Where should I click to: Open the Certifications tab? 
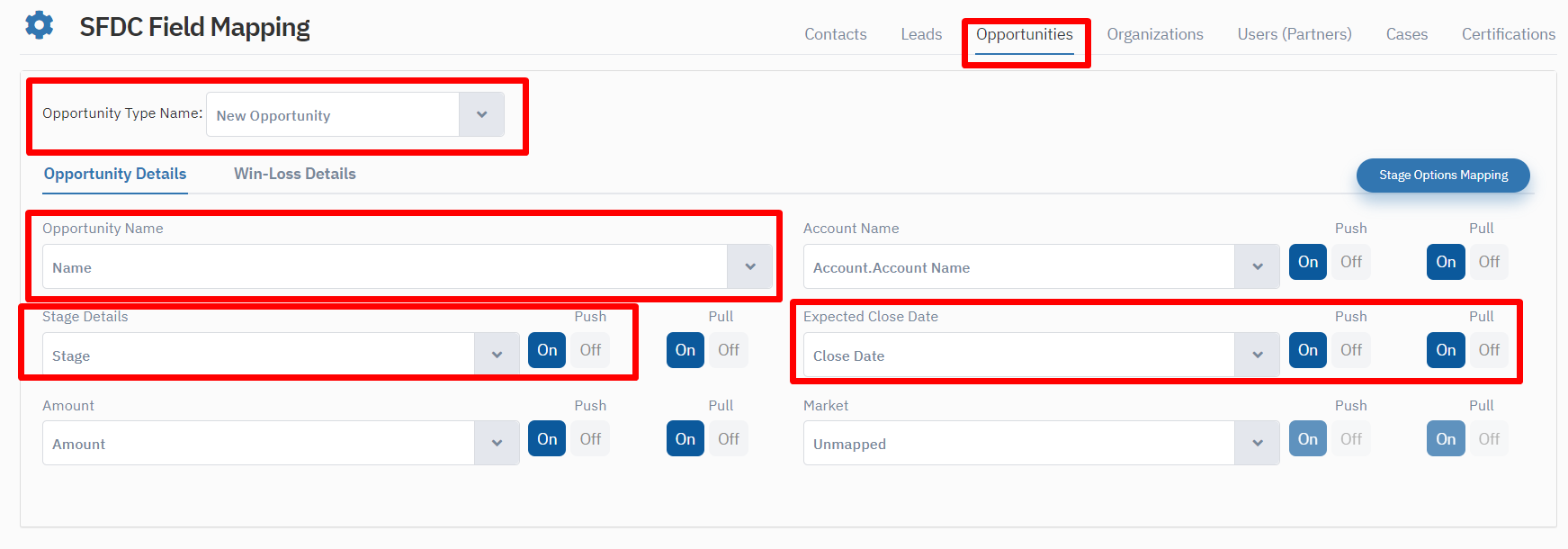click(1509, 34)
